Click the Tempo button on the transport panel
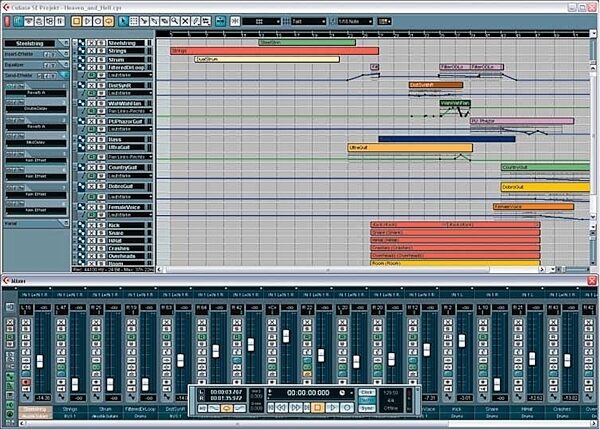 pos(367,400)
